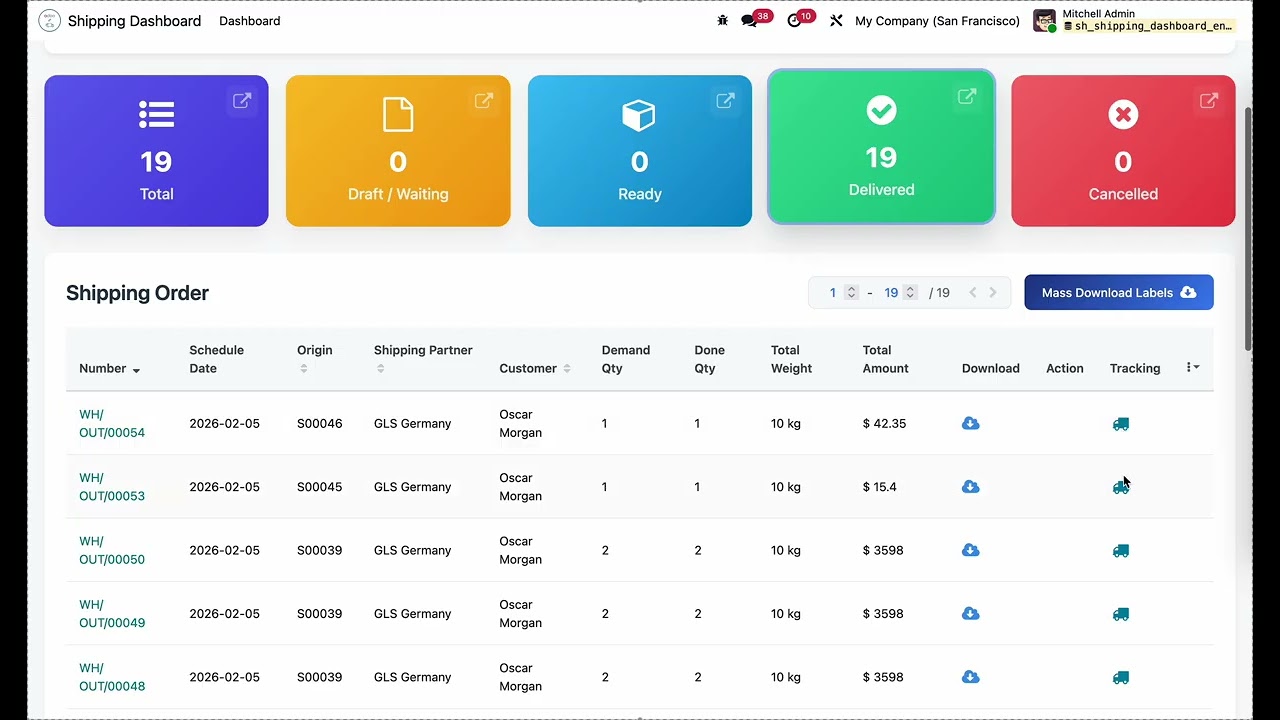This screenshot has height=720, width=1280.
Task: Open the column options dropdown in table header
Action: [1192, 368]
